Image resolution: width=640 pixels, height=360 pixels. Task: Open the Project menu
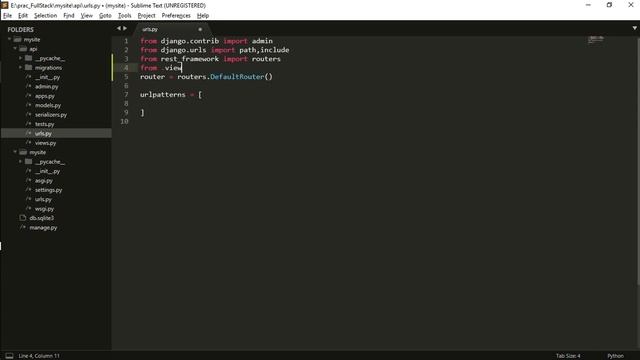146,16
